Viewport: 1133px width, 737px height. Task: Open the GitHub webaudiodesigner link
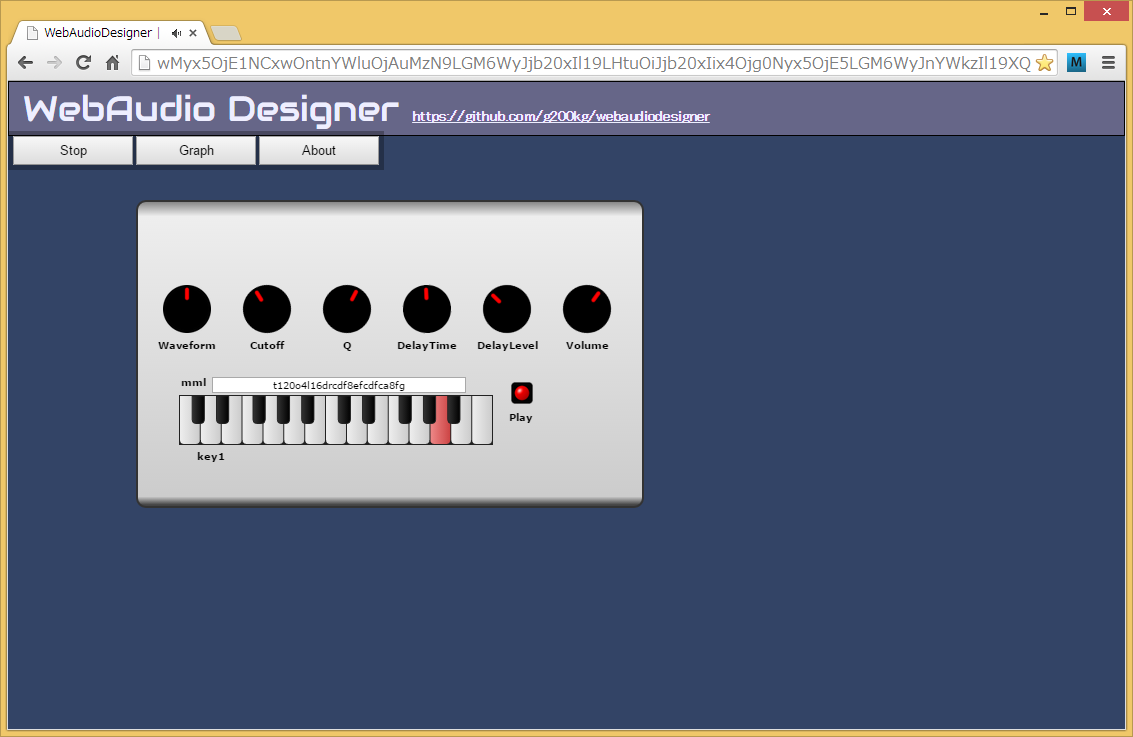(560, 116)
